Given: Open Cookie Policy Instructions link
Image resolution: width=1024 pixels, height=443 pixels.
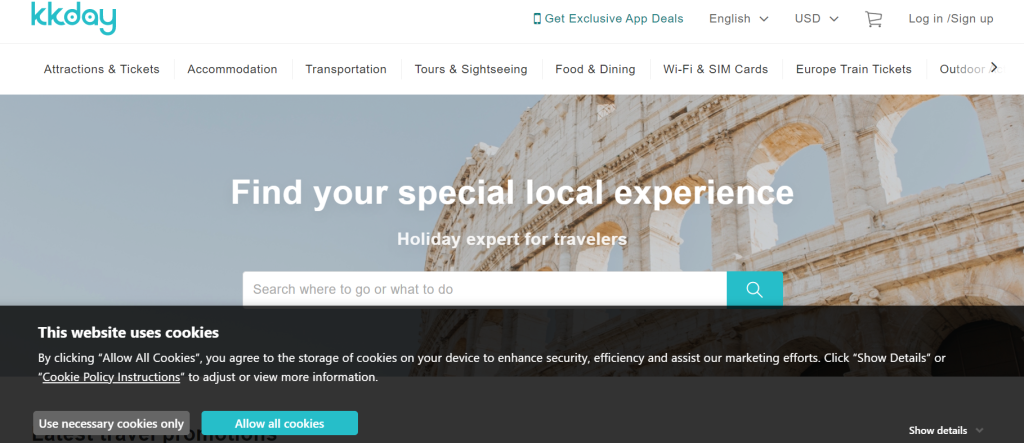Looking at the screenshot, I should [x=112, y=377].
